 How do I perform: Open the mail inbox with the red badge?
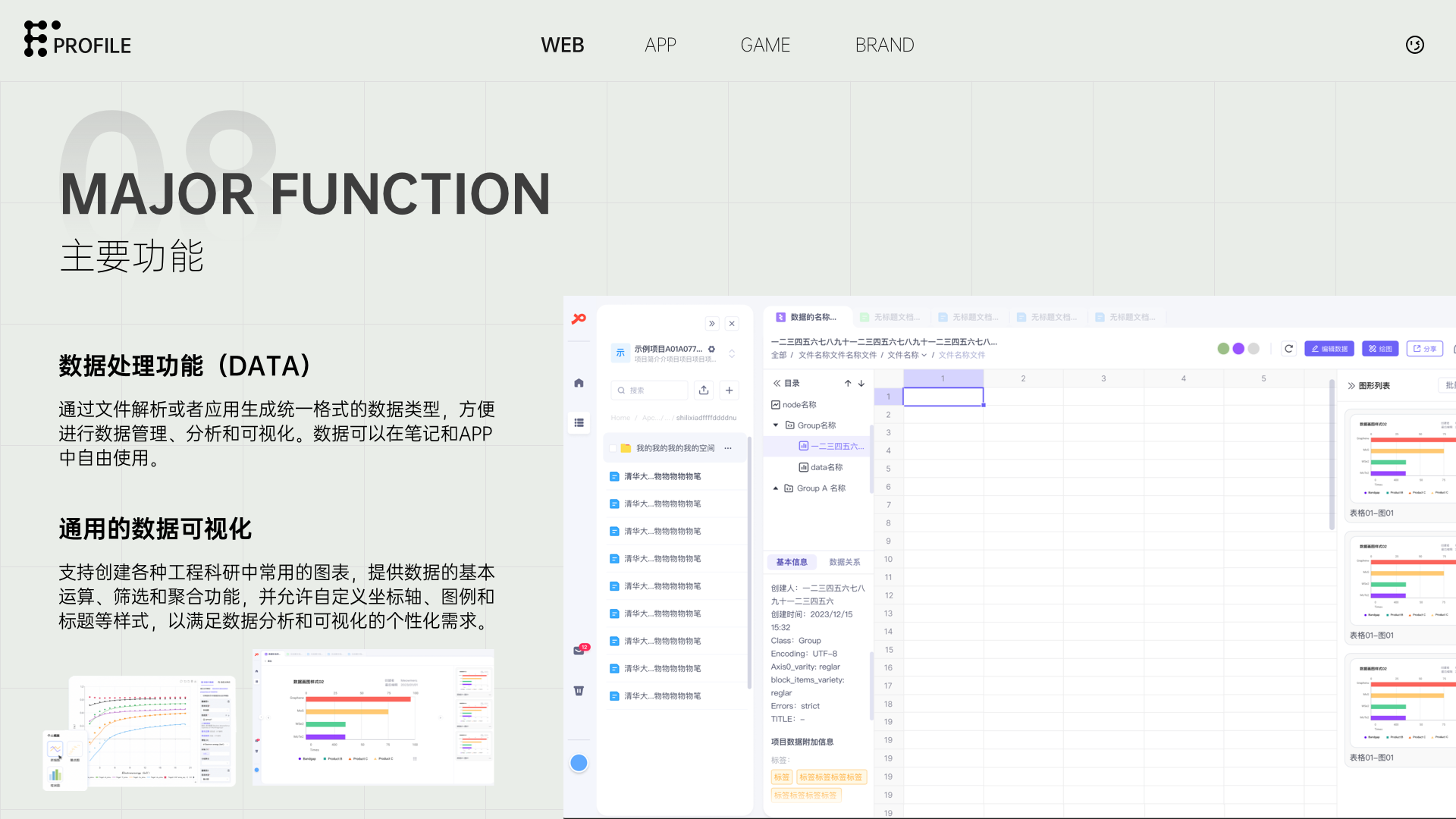579,651
